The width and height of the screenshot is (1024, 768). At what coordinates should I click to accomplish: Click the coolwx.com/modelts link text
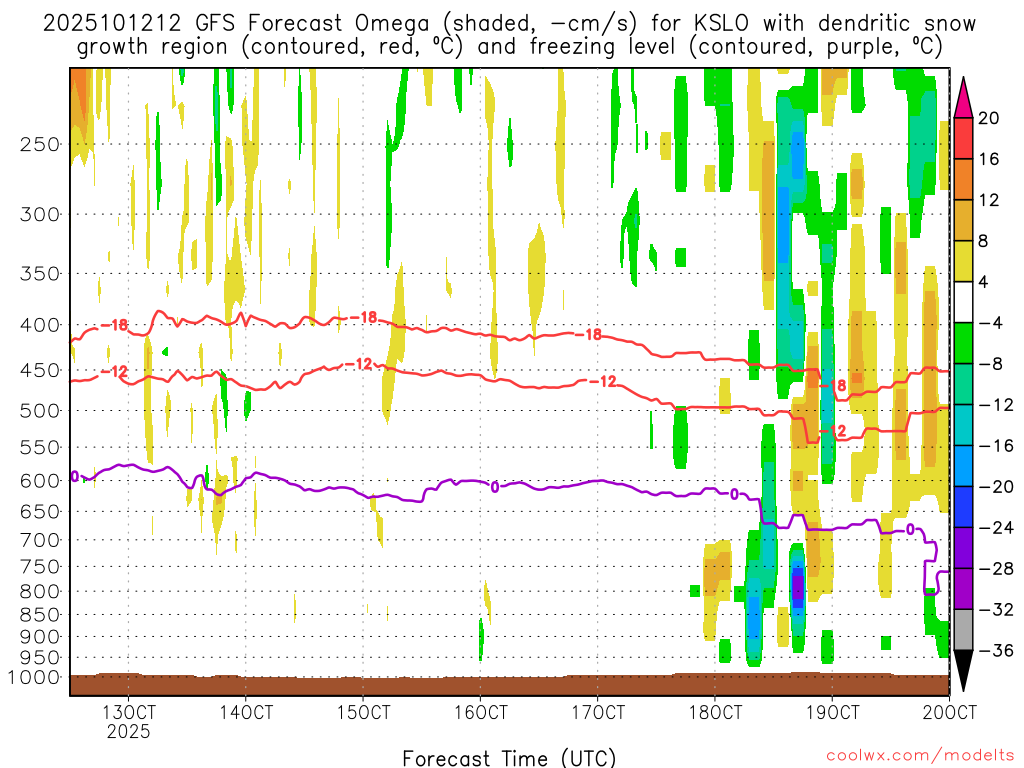click(x=920, y=756)
